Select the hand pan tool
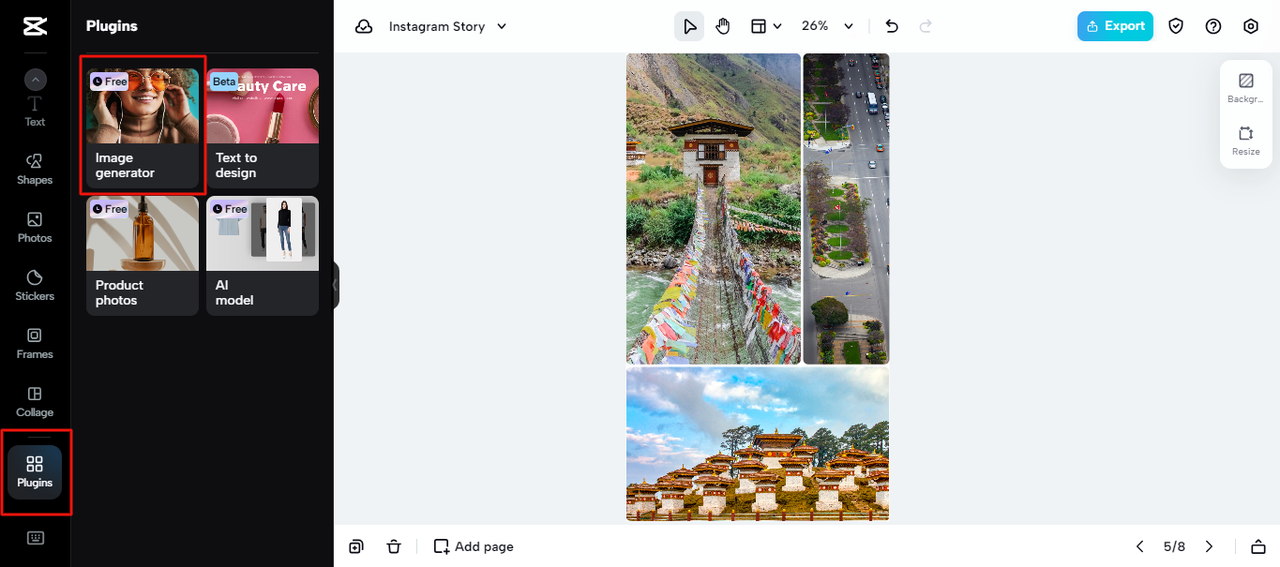 (723, 27)
